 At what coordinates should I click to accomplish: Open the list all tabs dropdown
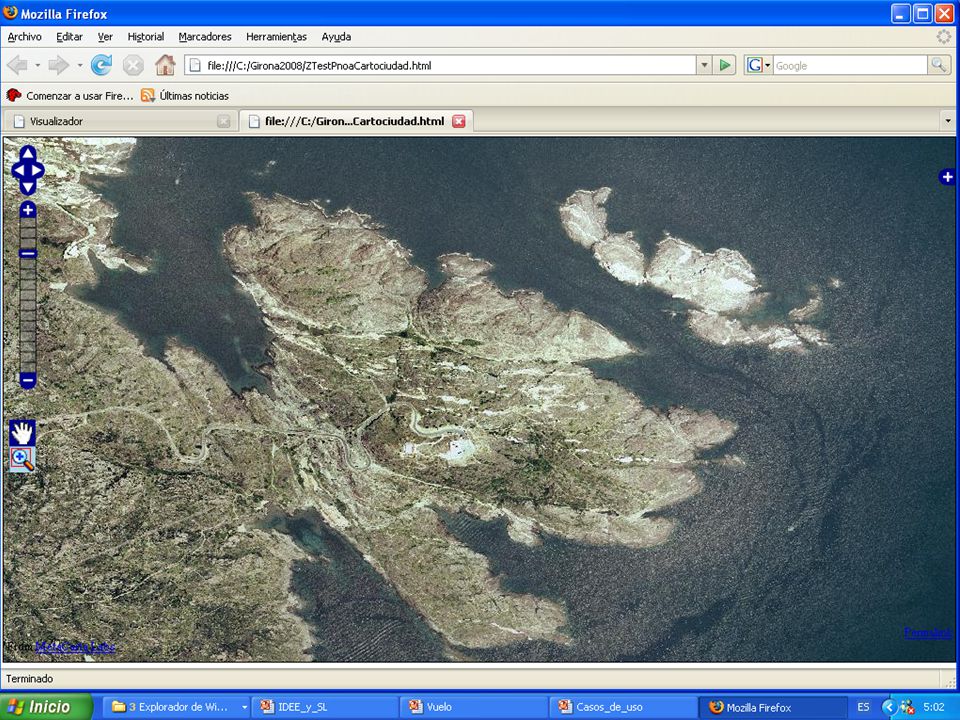[x=948, y=121]
